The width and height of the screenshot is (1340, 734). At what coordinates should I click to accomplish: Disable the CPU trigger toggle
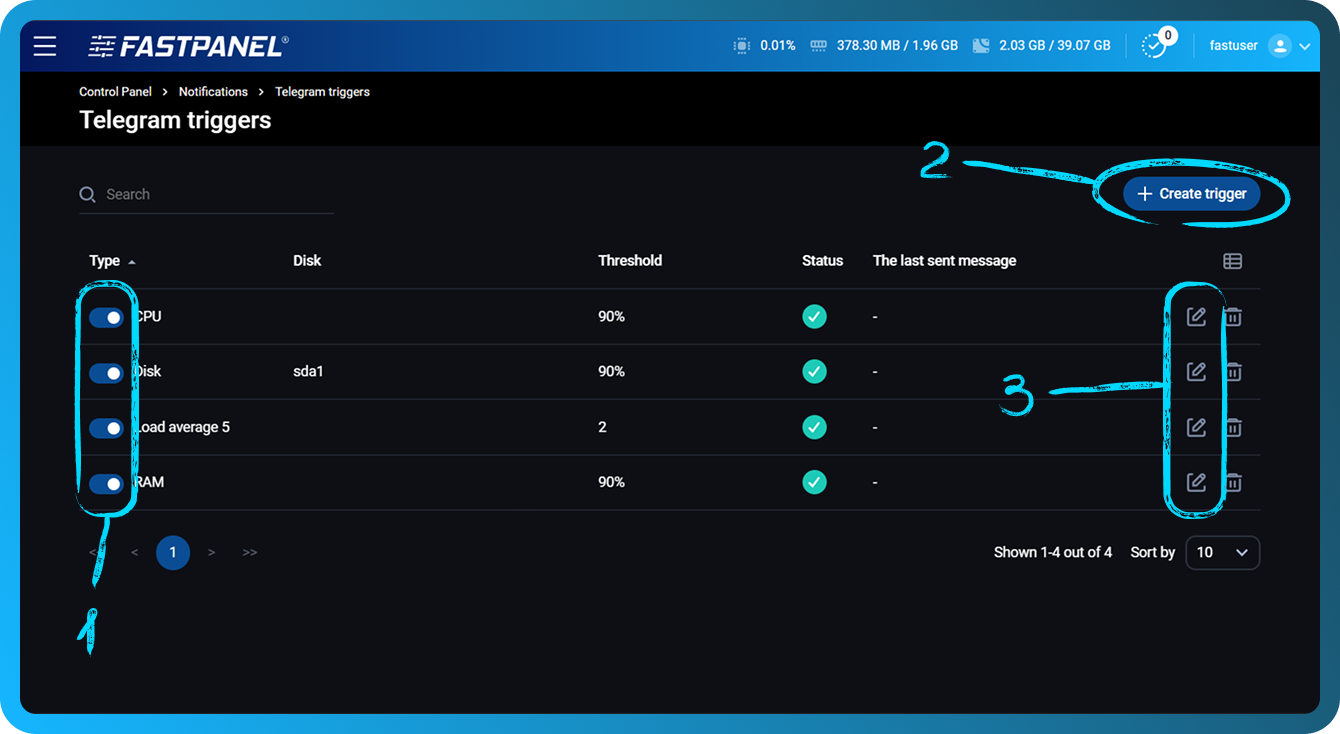coord(106,318)
